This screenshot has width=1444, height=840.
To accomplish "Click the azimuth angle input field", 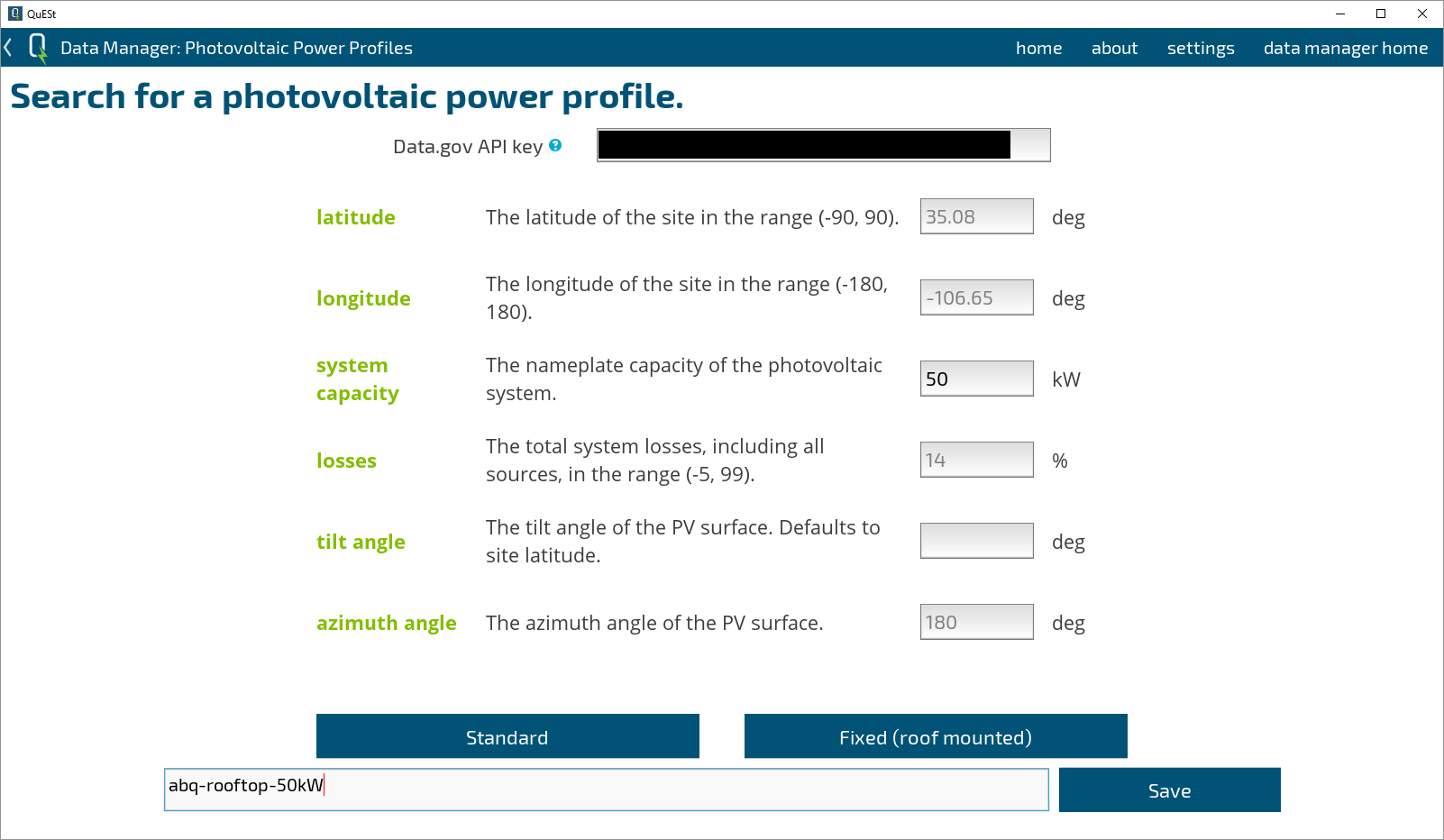I will tap(976, 622).
